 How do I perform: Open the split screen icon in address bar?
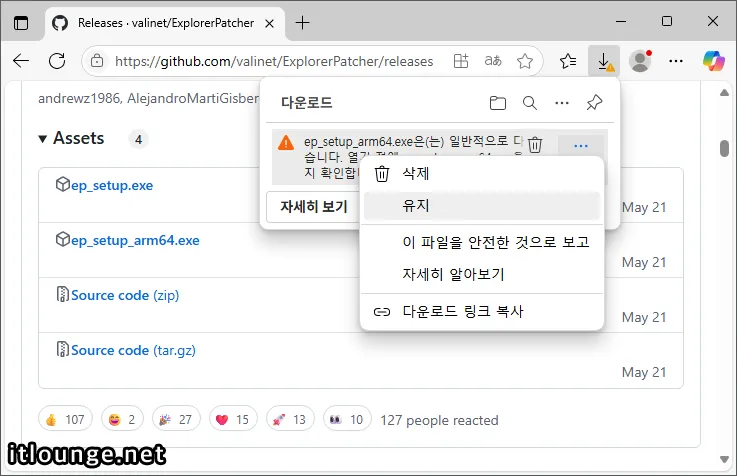point(461,61)
